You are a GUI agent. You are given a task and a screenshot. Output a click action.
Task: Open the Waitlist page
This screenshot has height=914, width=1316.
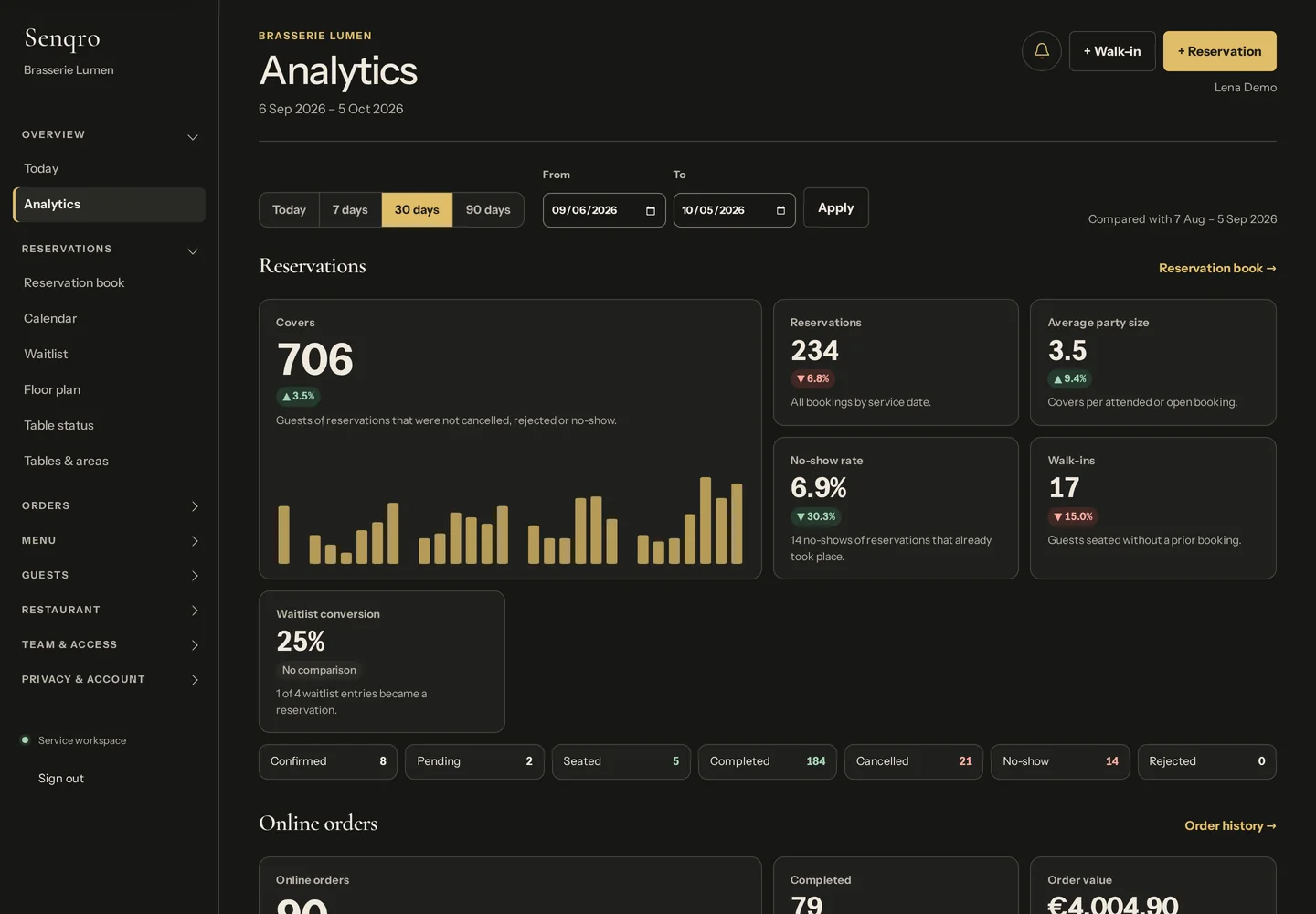point(110,354)
